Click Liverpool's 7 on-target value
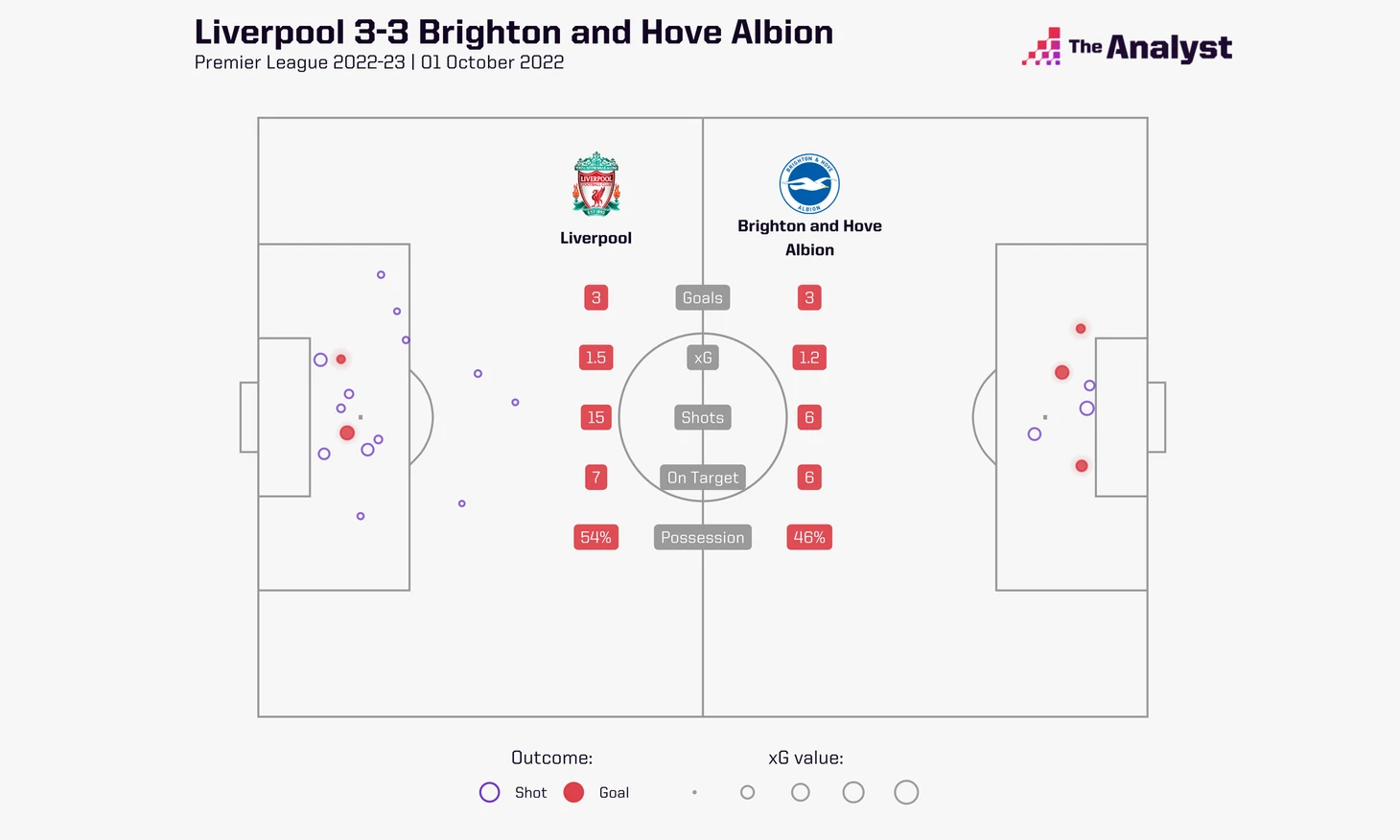 click(x=595, y=478)
